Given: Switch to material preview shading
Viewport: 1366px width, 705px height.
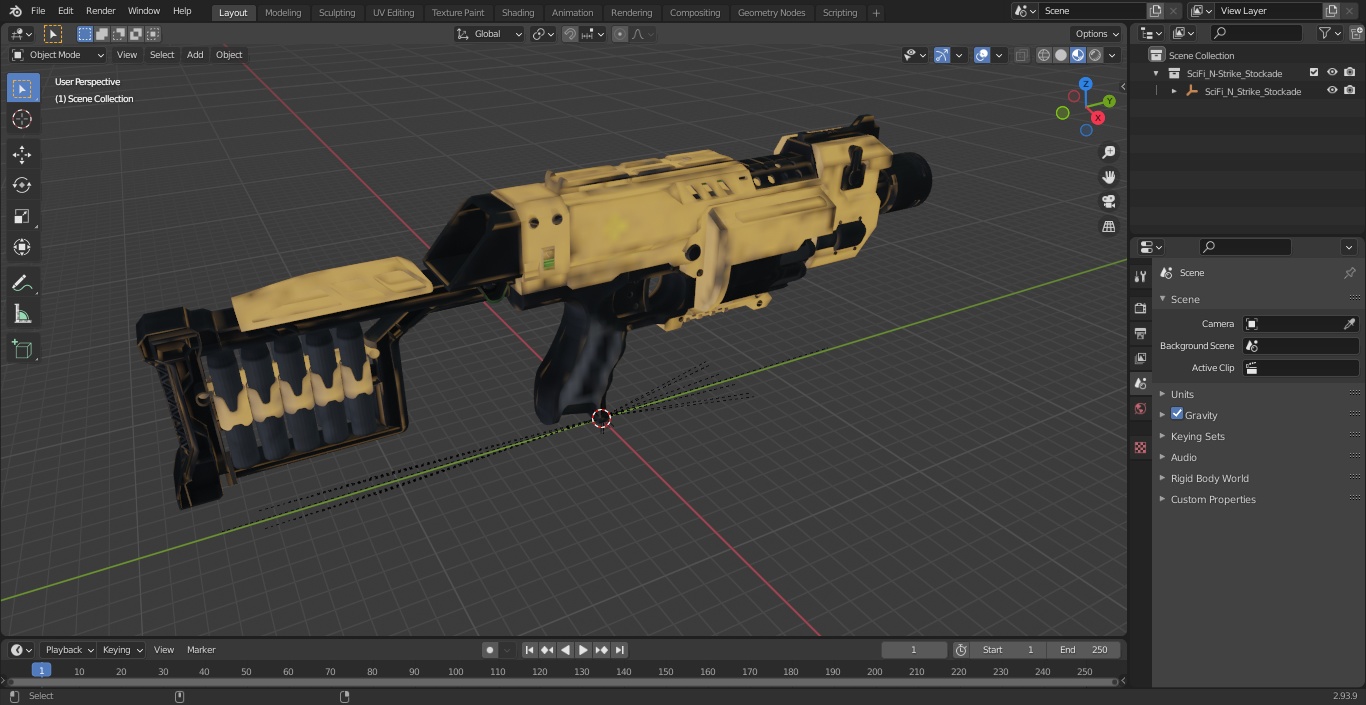Looking at the screenshot, I should (x=1078, y=55).
